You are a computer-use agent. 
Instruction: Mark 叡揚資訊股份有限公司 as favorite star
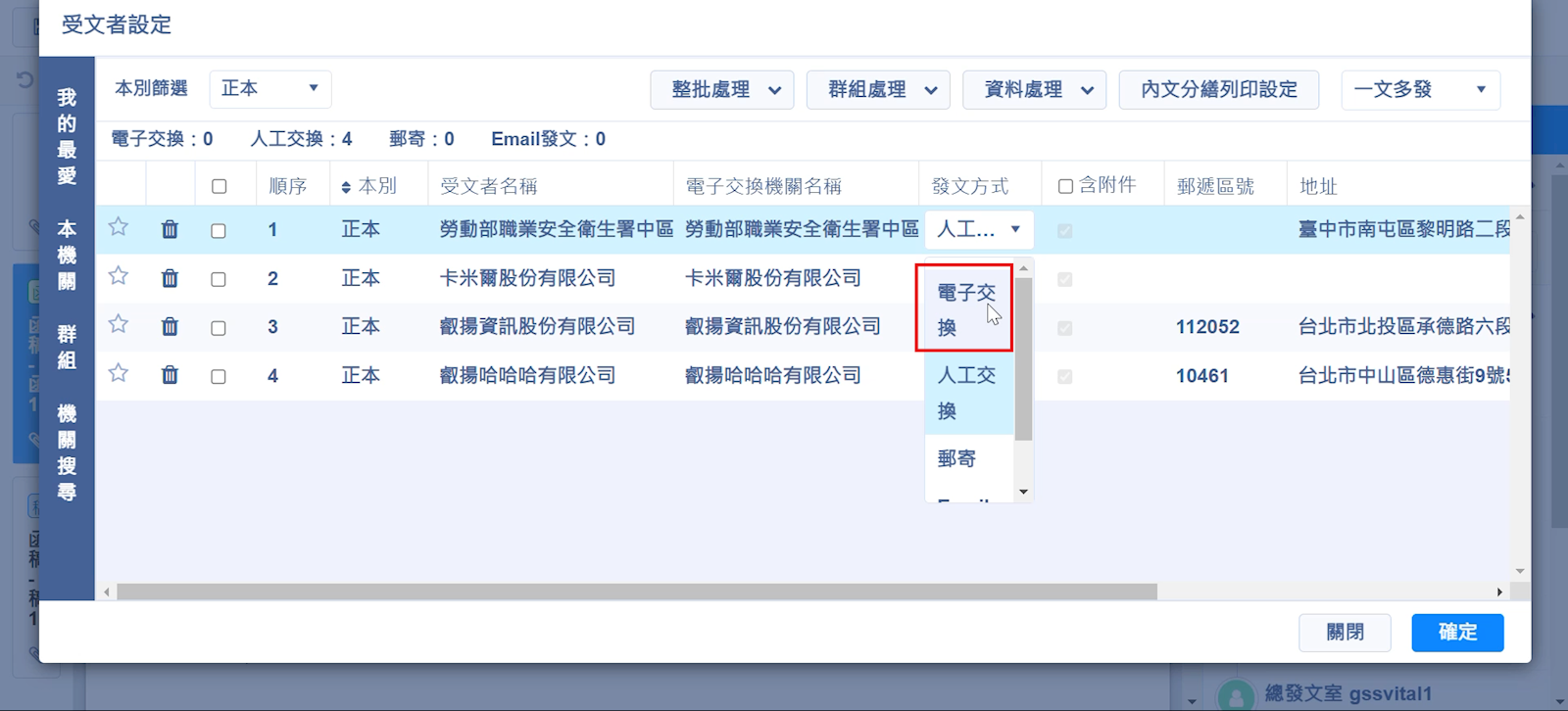pos(119,324)
